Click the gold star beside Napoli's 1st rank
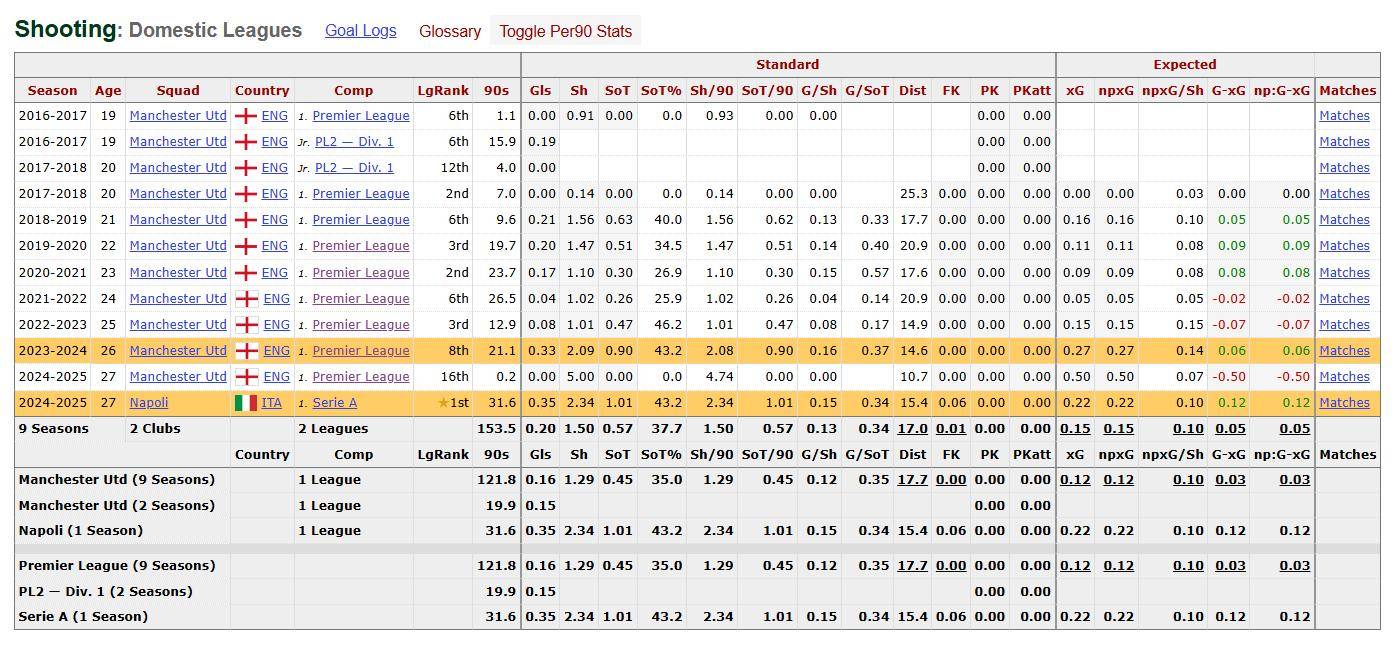This screenshot has height=645, width=1396. tap(443, 402)
